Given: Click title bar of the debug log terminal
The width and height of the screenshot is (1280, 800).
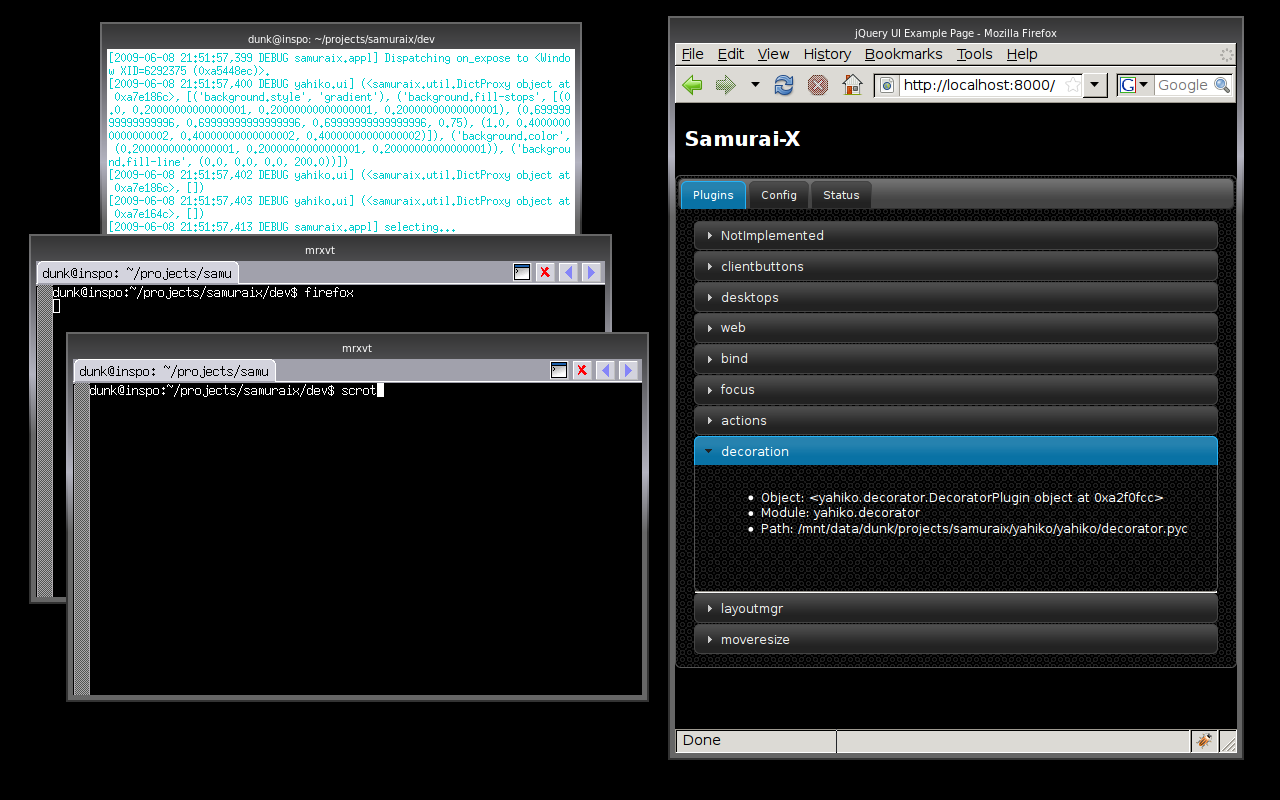Looking at the screenshot, I should pyautogui.click(x=341, y=38).
